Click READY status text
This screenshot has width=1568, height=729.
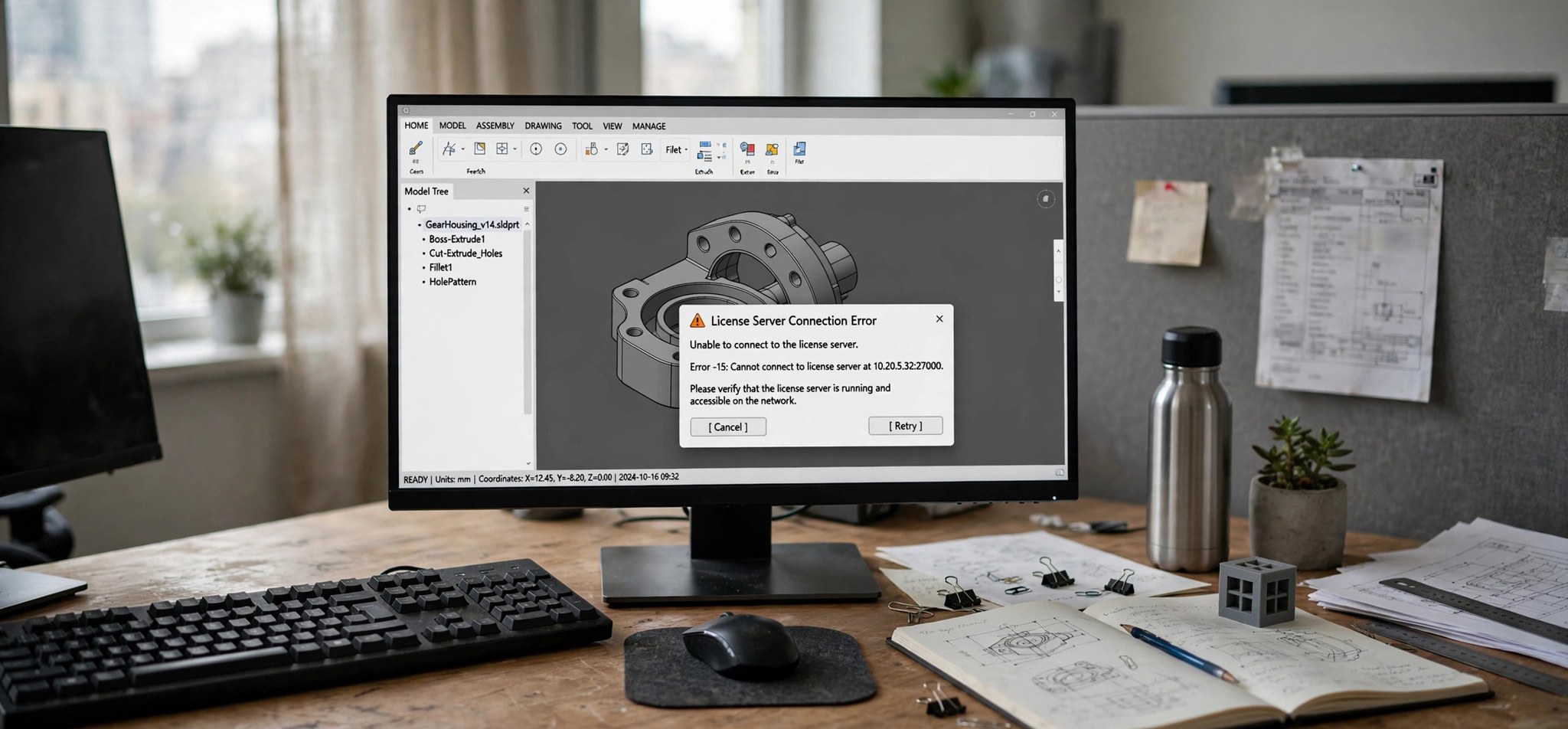click(x=415, y=479)
